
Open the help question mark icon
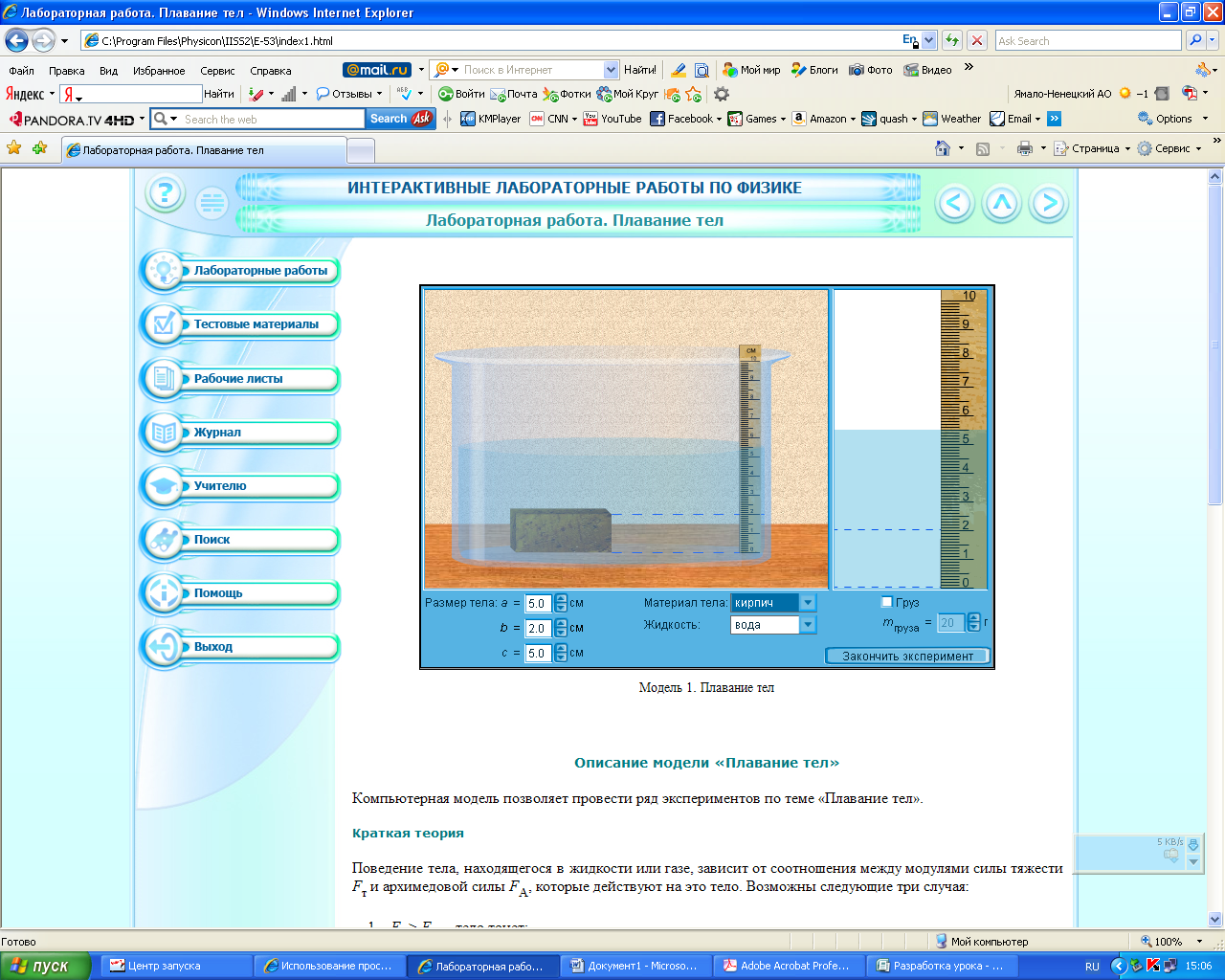pos(165,194)
